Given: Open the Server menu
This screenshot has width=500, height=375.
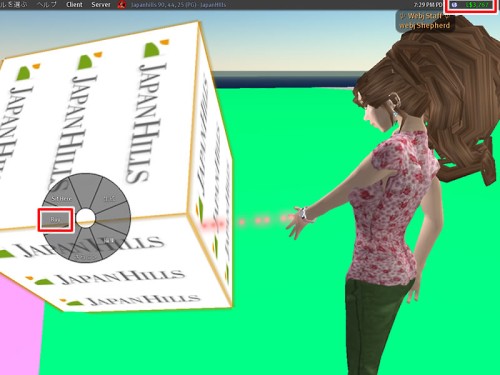Looking at the screenshot, I should [x=101, y=5].
